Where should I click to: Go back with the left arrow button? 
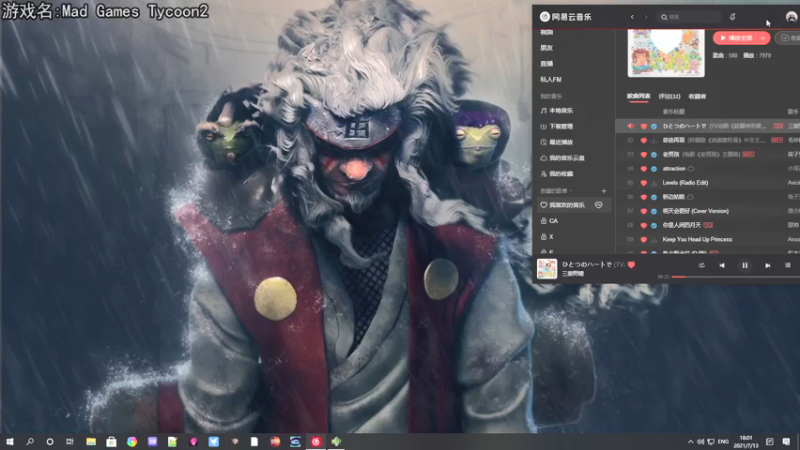pyautogui.click(x=632, y=17)
